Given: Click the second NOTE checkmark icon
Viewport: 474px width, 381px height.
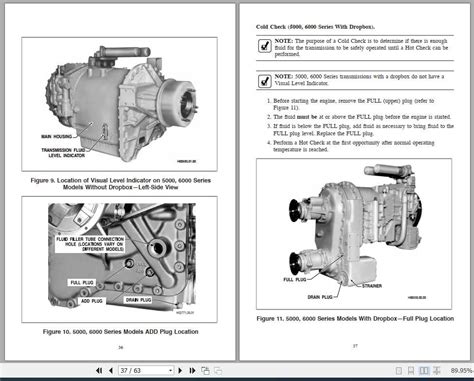Looking at the screenshot, I should point(265,81).
